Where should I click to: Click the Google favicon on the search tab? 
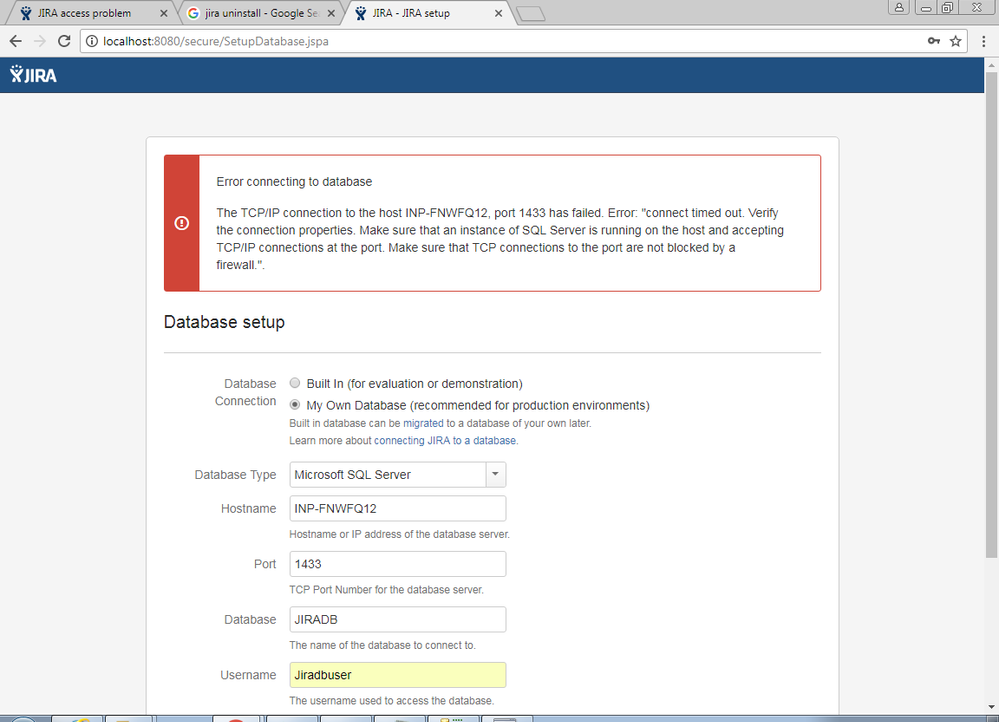tap(194, 13)
